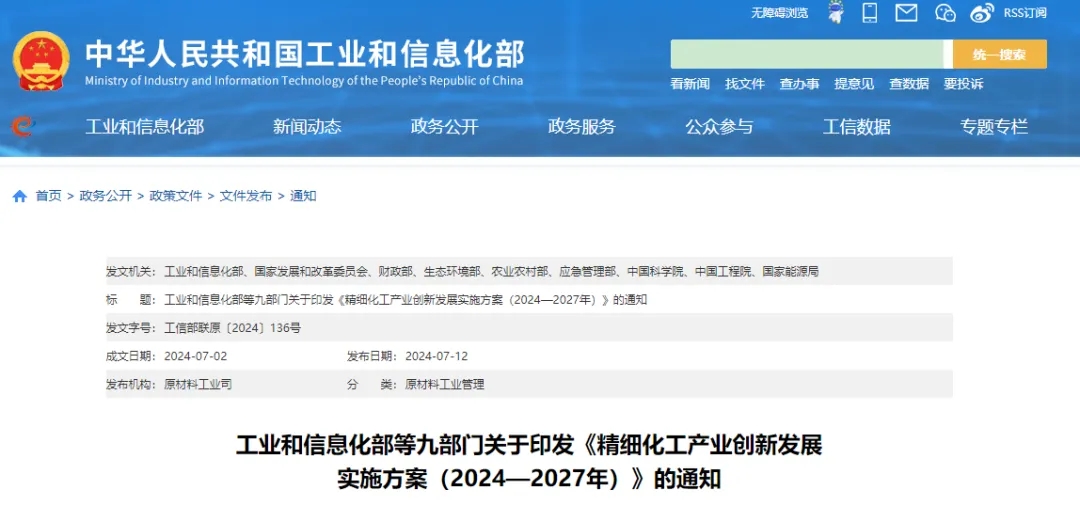Open the RSS订阅 link

tap(1025, 12)
